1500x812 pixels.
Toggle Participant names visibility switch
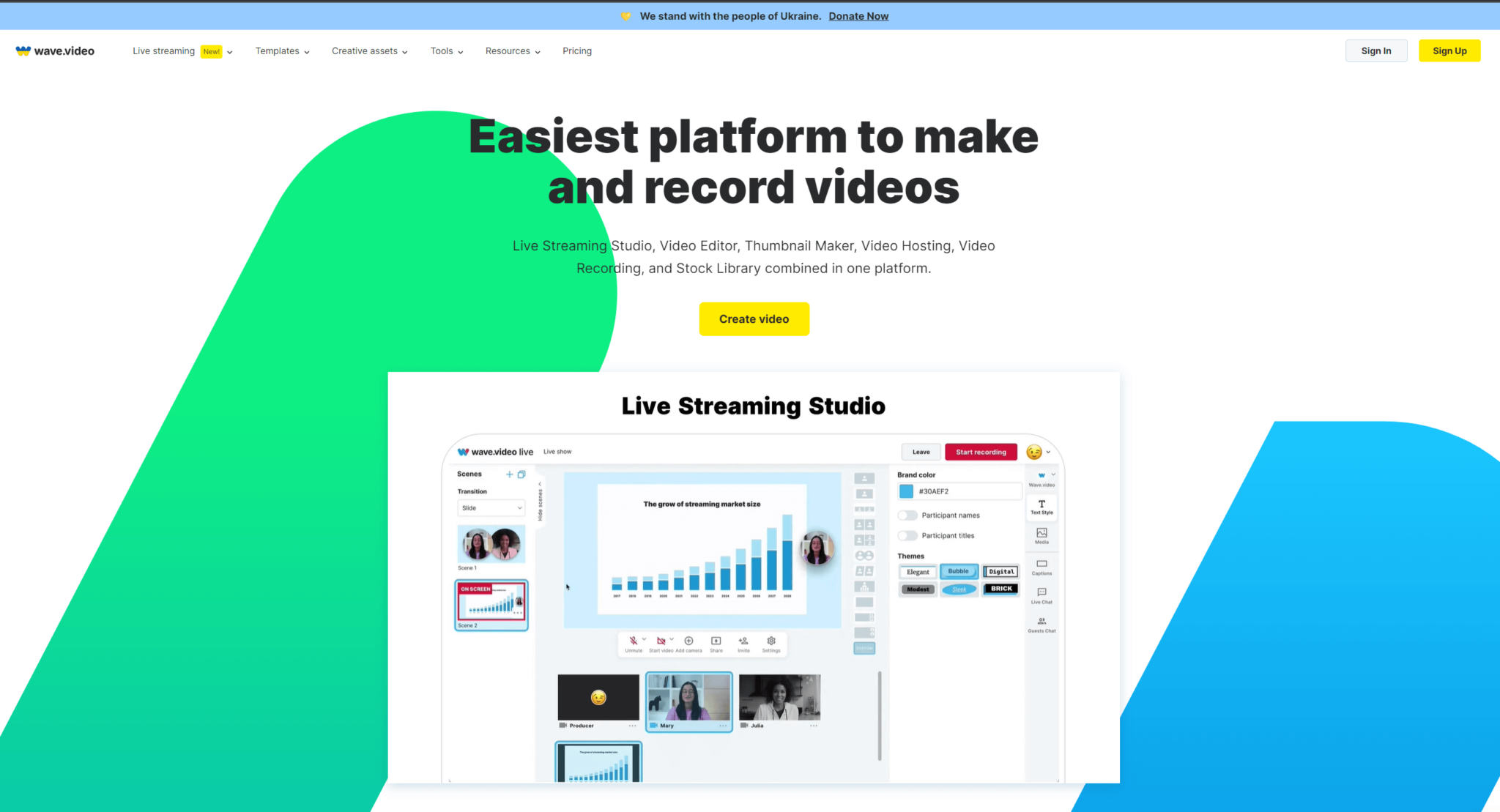point(907,514)
